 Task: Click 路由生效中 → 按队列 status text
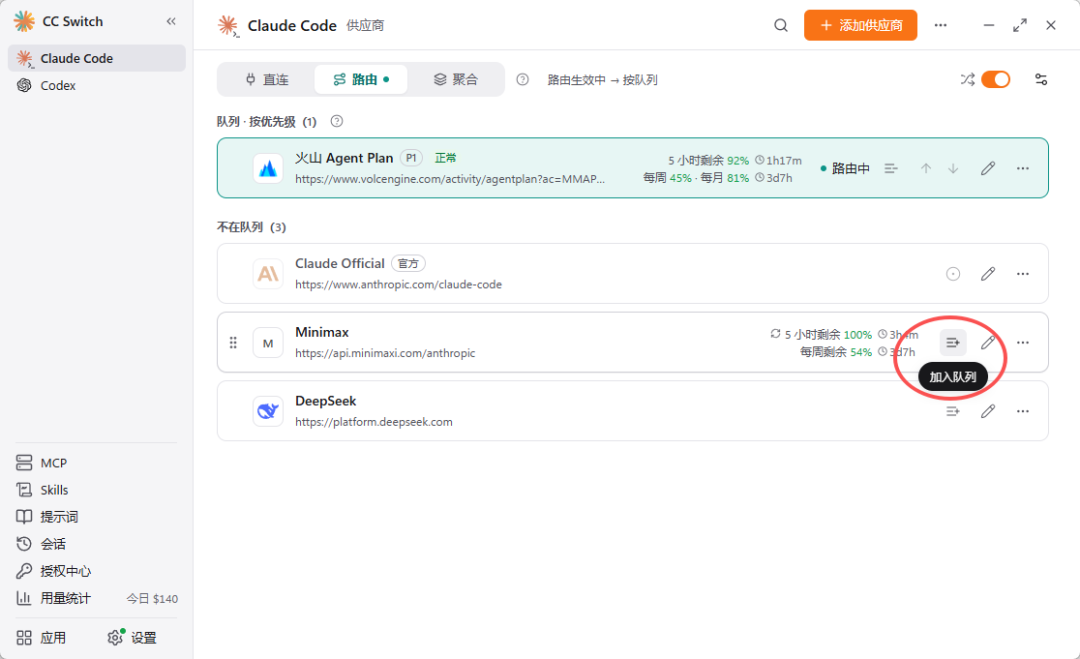(x=603, y=80)
